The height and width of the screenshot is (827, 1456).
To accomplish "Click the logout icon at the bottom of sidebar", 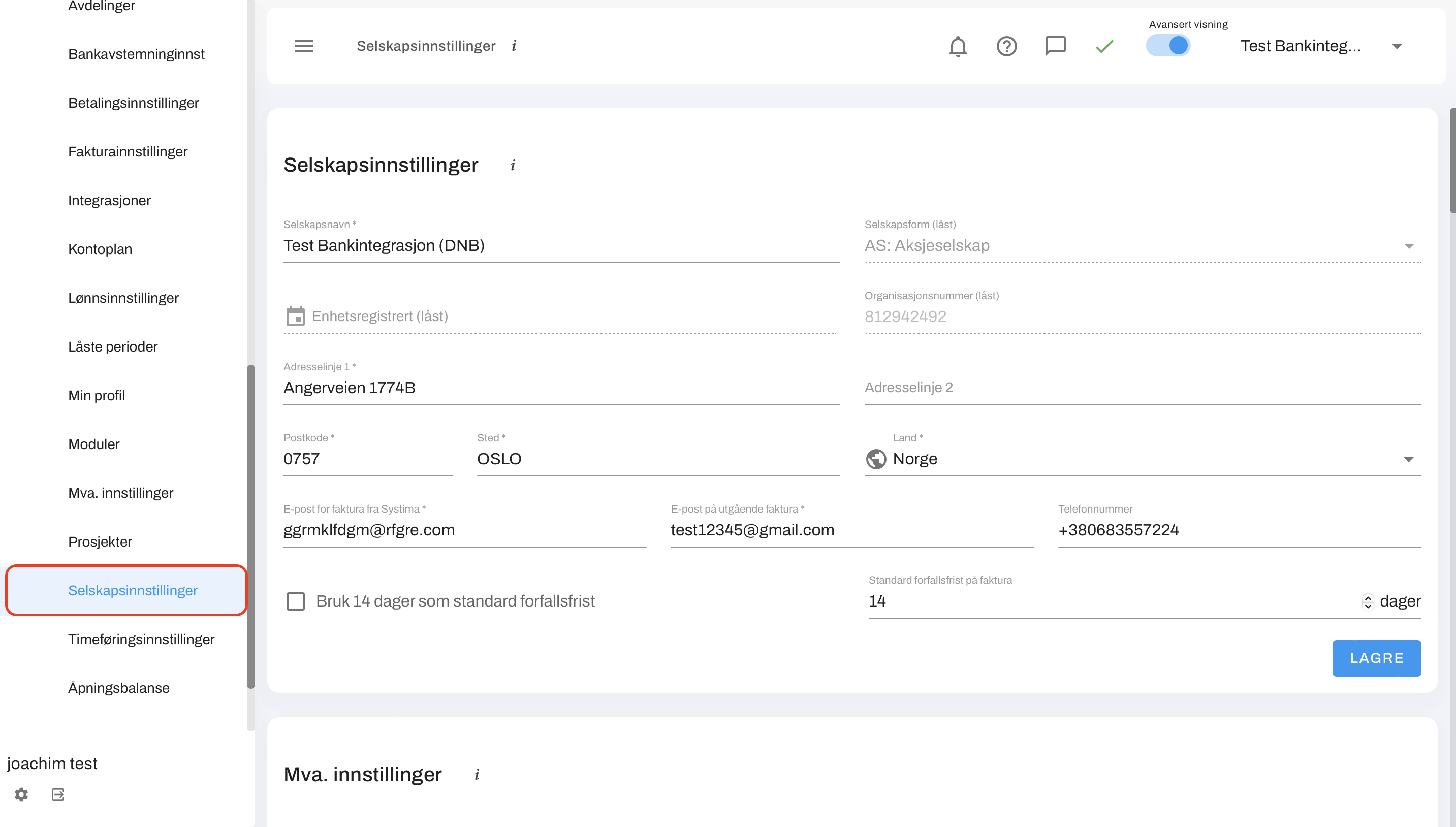I will [58, 794].
